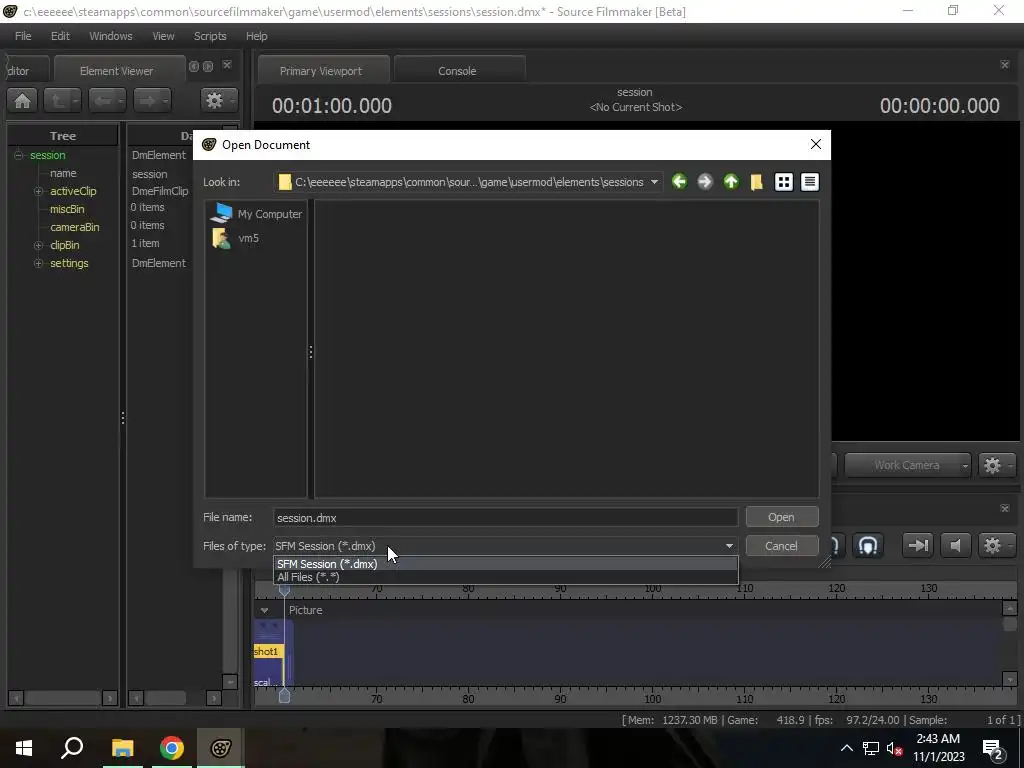Show hidden system tray icons
This screenshot has width=1024, height=768.
click(846, 748)
